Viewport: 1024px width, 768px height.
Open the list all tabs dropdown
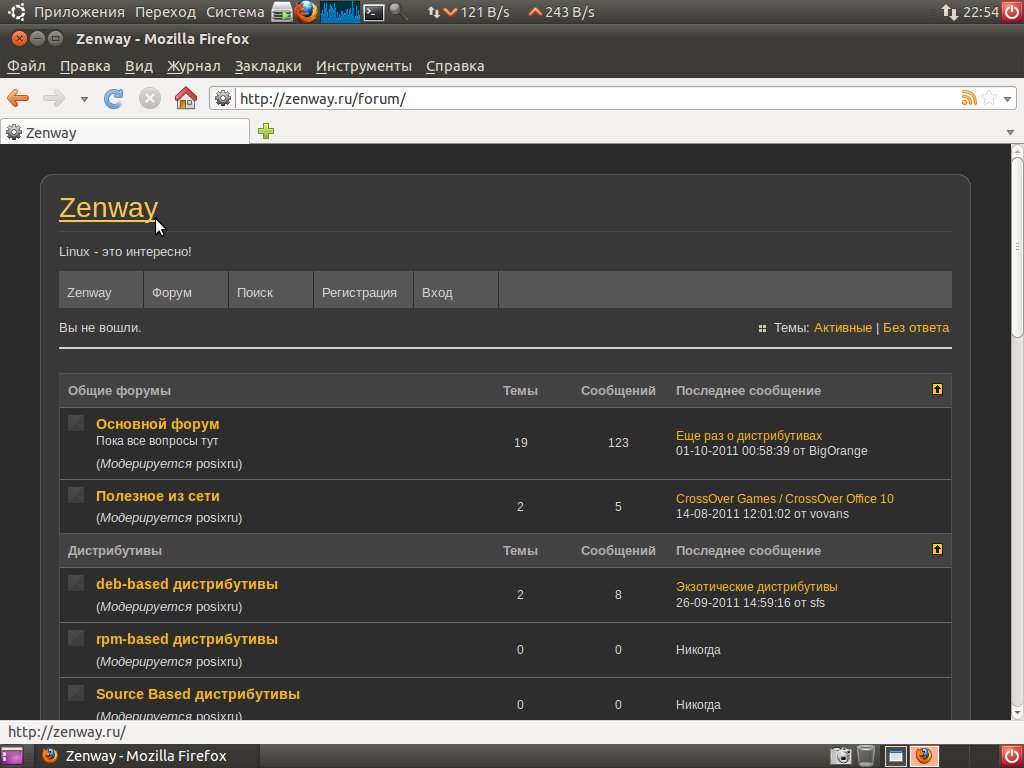coord(1010,132)
